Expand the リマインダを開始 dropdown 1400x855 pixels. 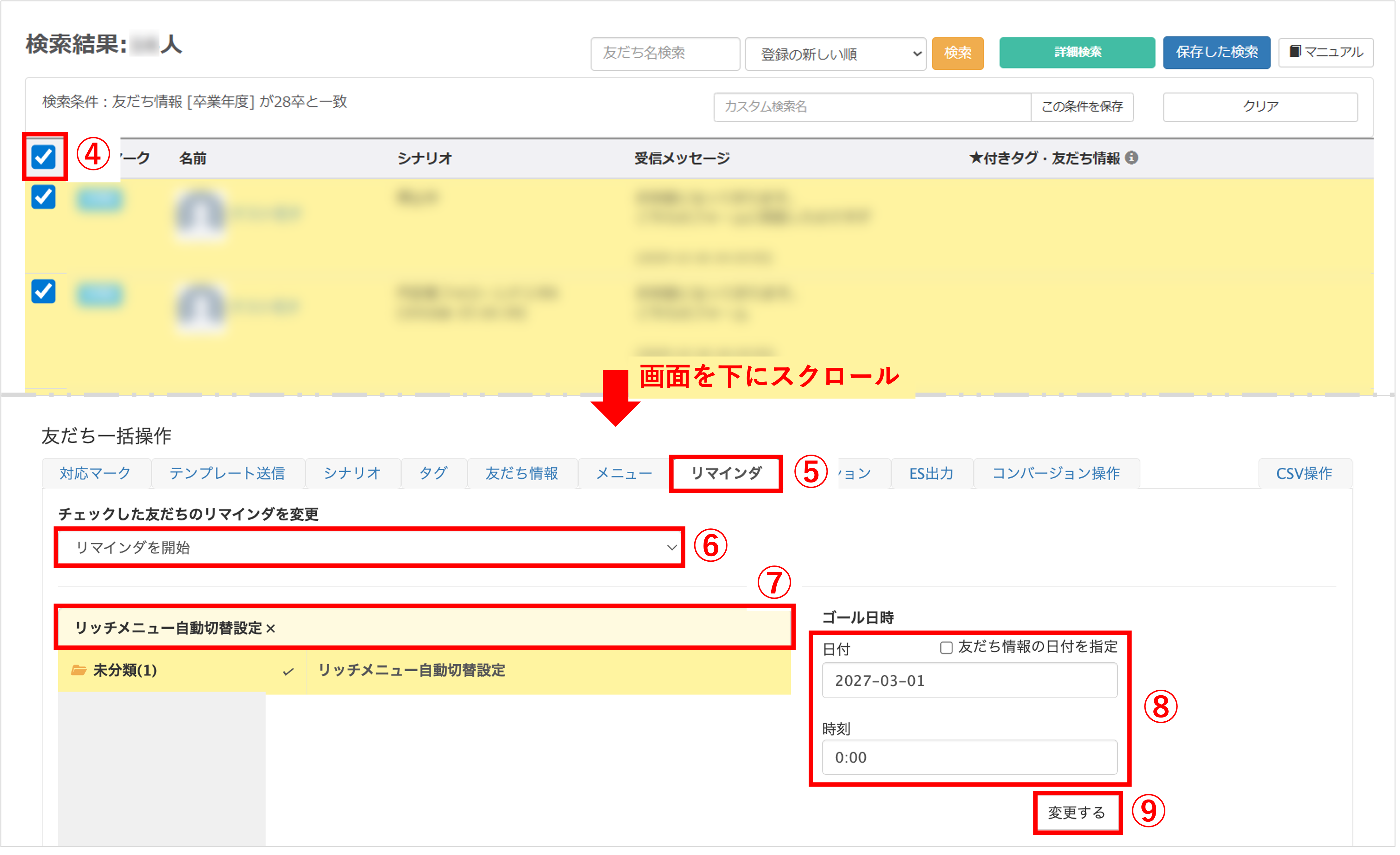[x=369, y=547]
